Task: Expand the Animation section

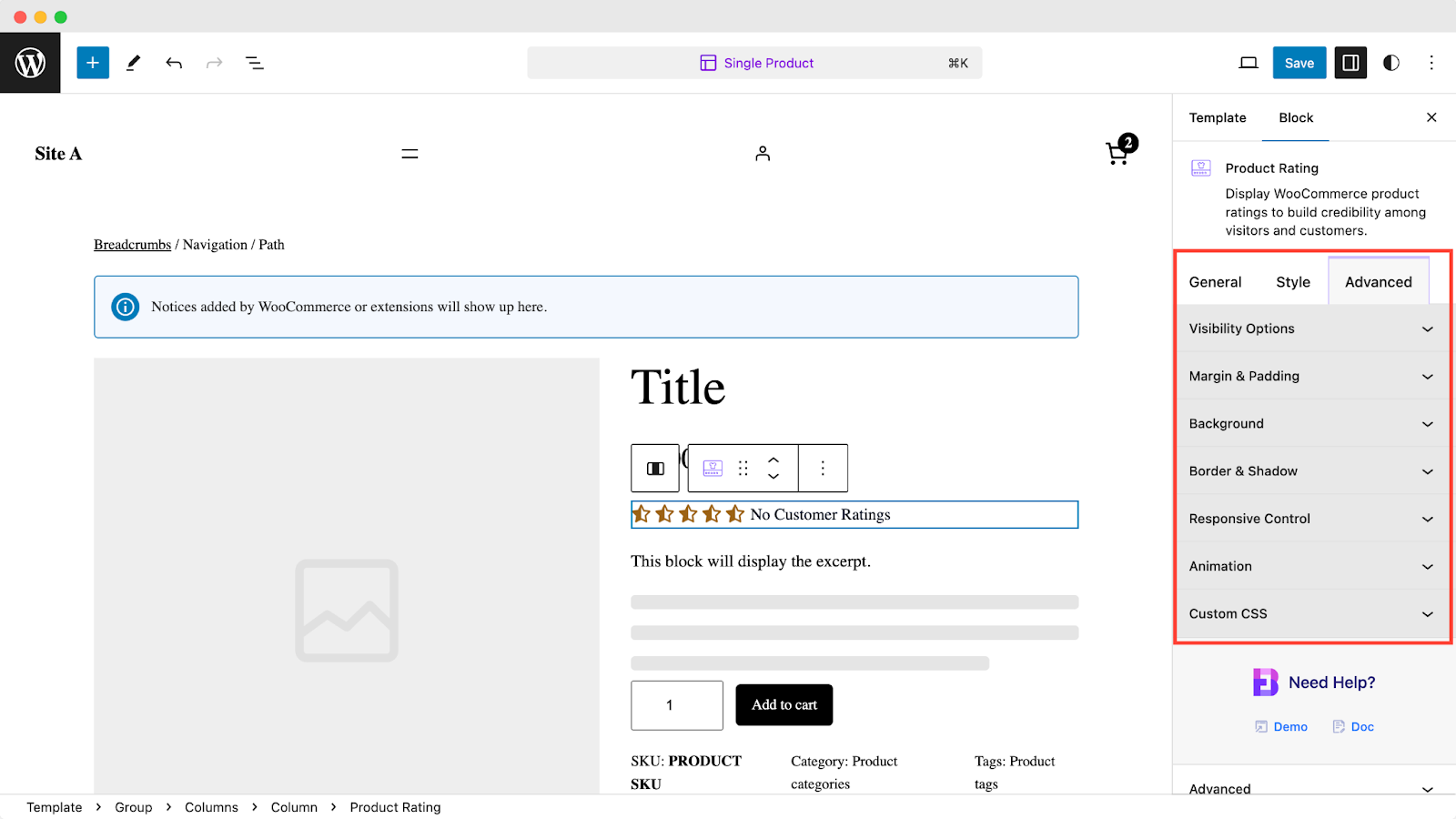Action: (1311, 566)
